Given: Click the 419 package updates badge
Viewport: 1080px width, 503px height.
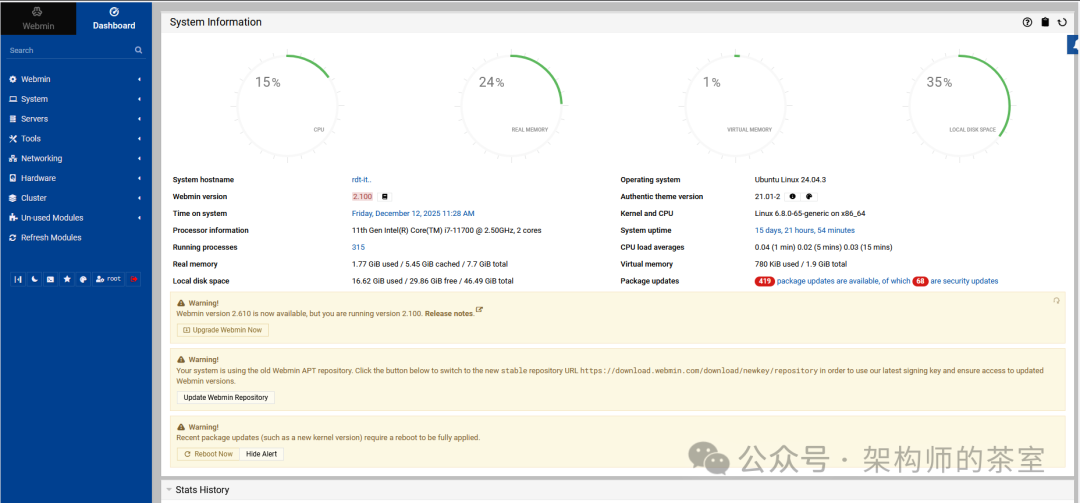Looking at the screenshot, I should (765, 281).
